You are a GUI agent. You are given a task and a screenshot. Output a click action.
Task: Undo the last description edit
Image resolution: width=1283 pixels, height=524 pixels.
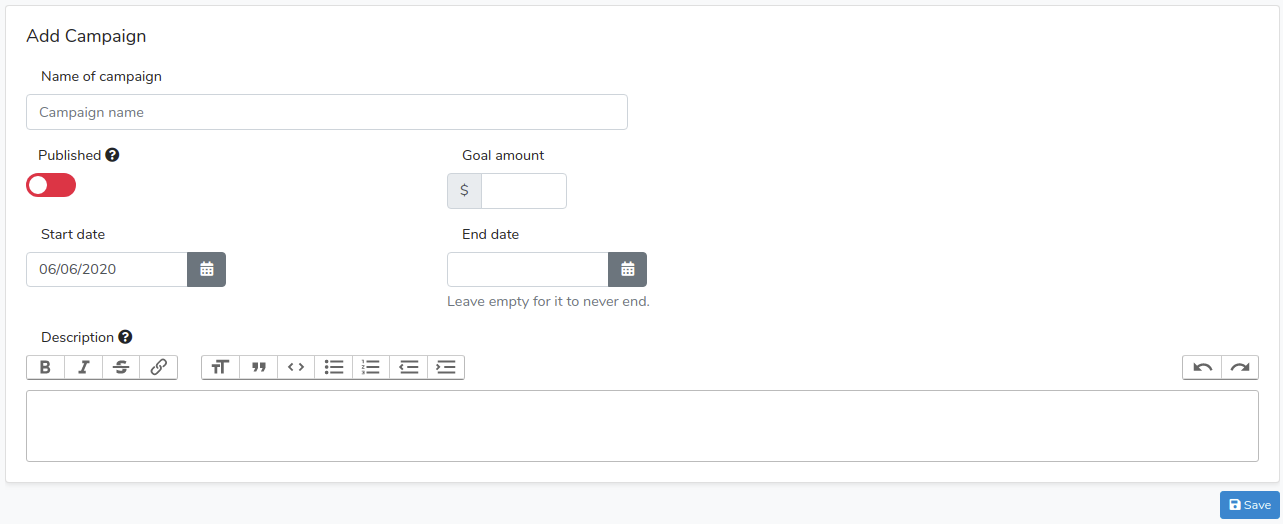(x=1202, y=367)
